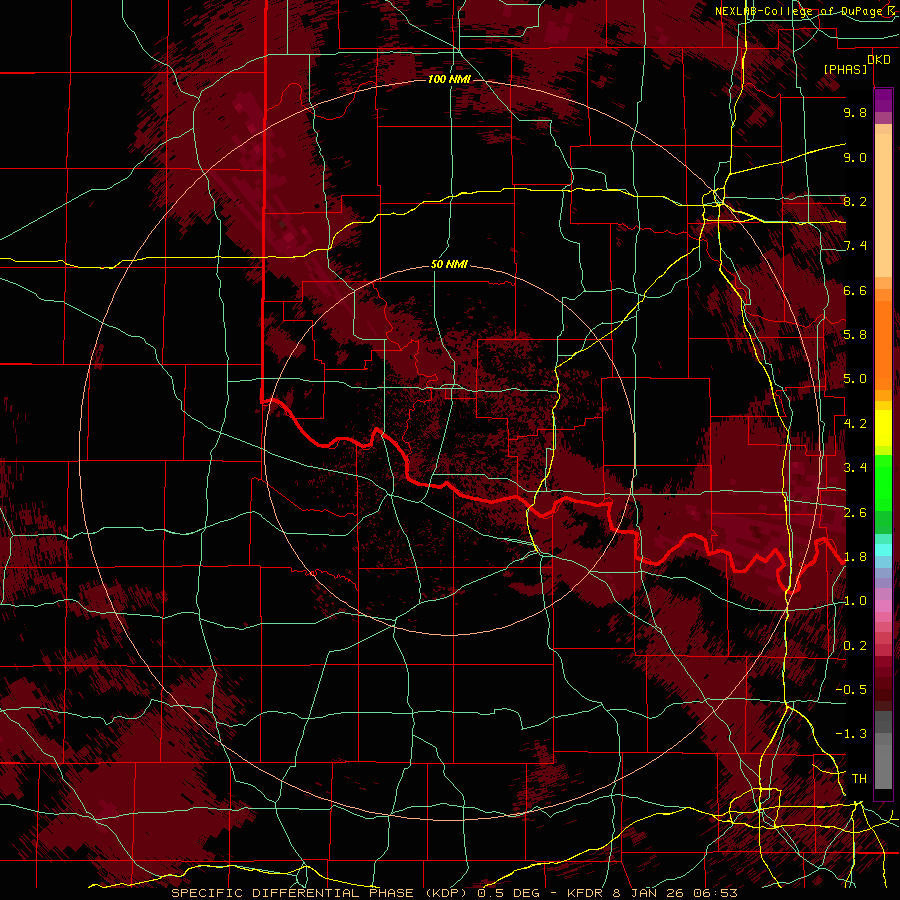Click the [PHAS] legend unit label
This screenshot has width=900, height=900.
pyautogui.click(x=845, y=69)
